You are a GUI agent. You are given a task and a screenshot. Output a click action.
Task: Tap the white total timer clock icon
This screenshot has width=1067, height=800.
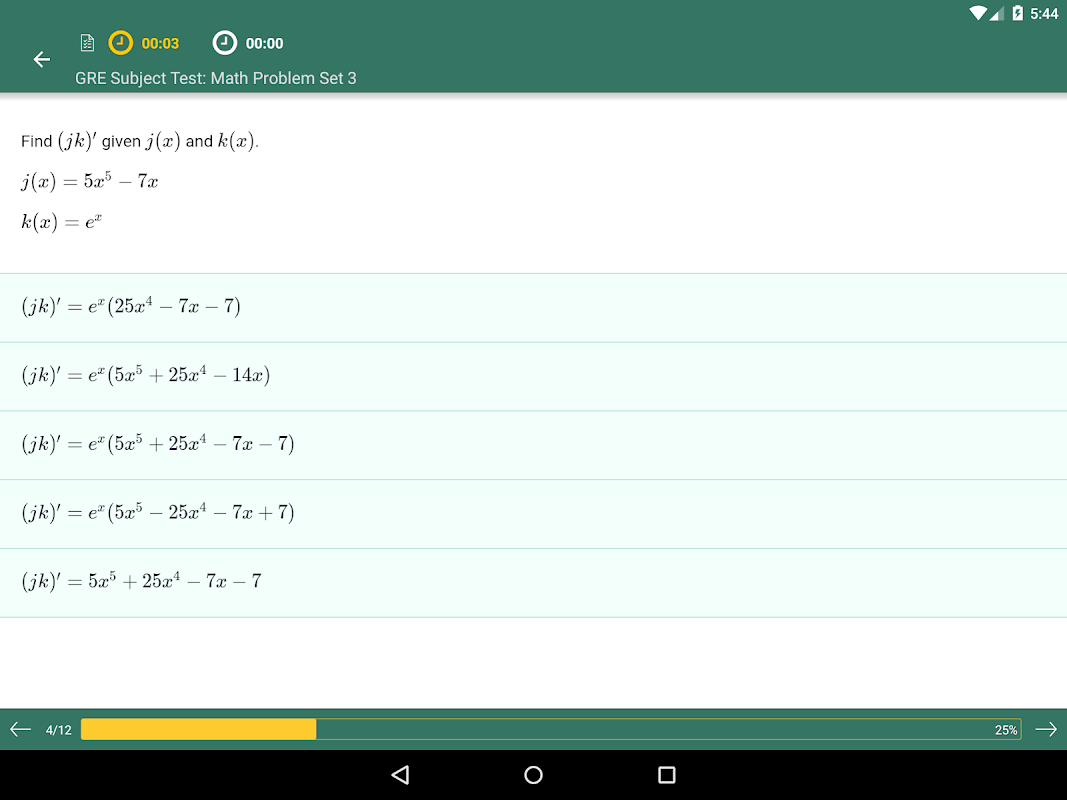[225, 43]
